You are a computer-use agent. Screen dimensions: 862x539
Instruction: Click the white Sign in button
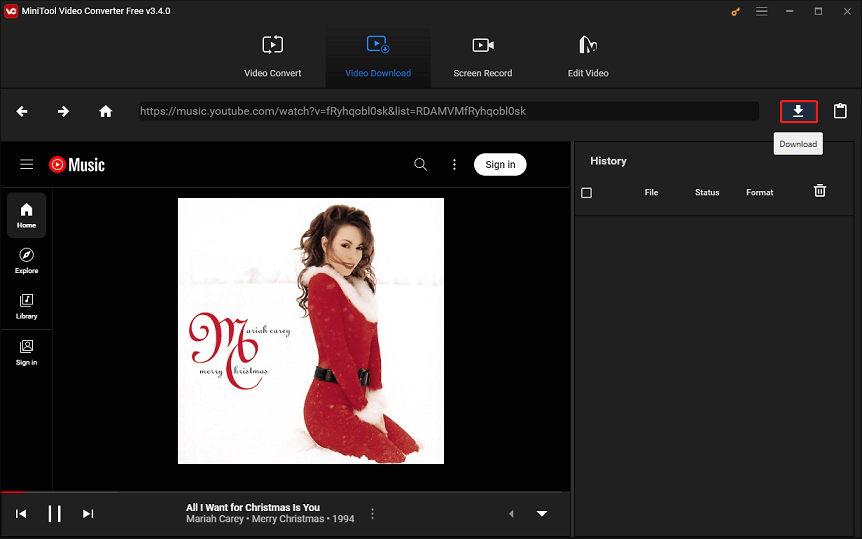(500, 164)
